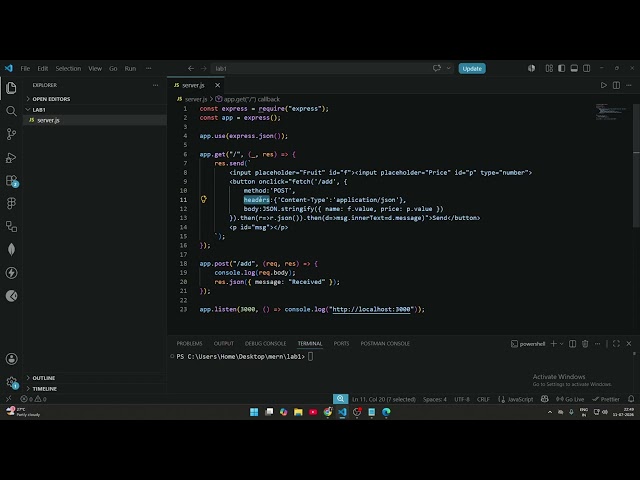The height and width of the screenshot is (480, 640).
Task: Go back using navigation arrow
Action: point(191,68)
